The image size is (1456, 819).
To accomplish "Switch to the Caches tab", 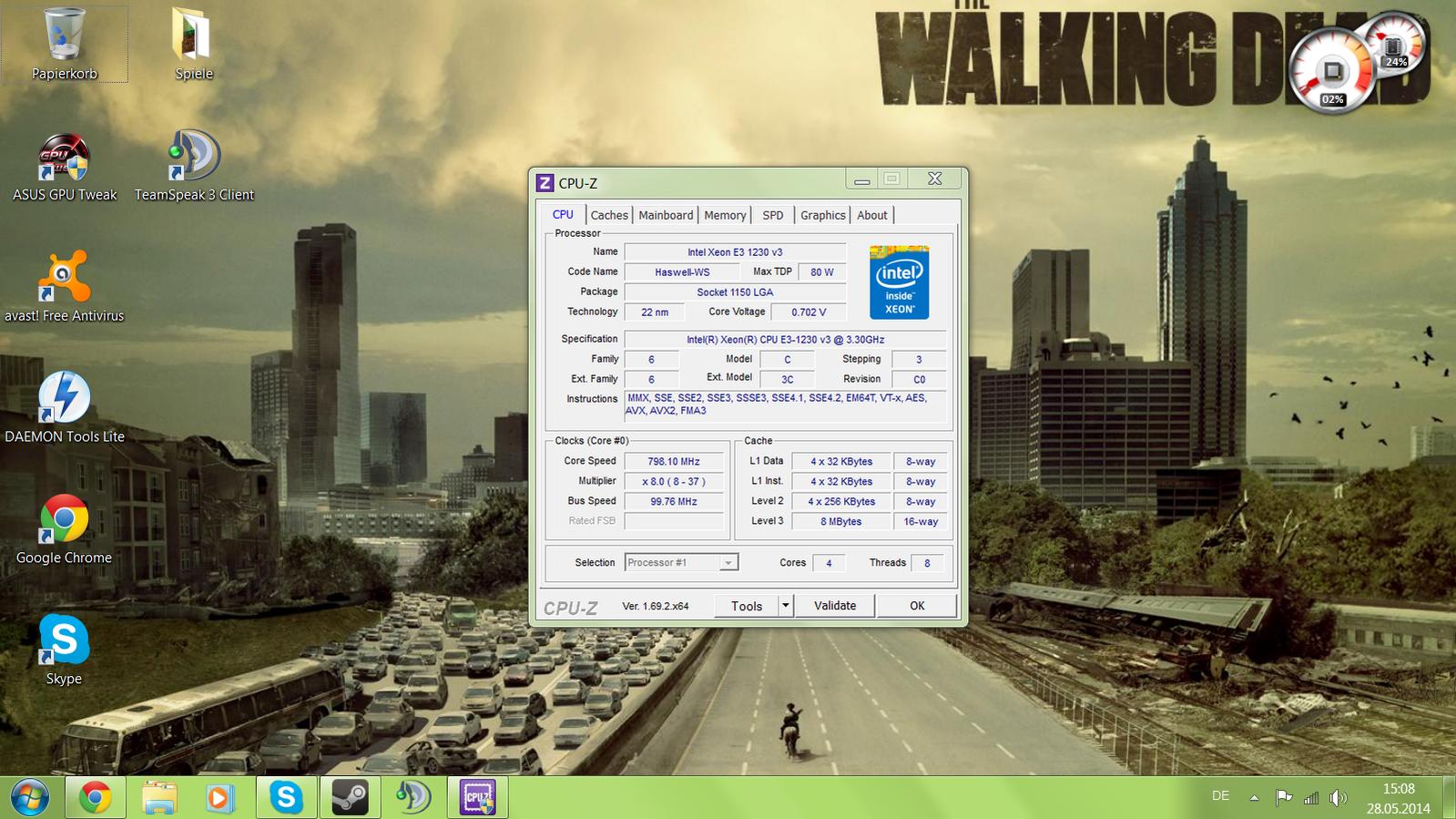I will tap(609, 215).
